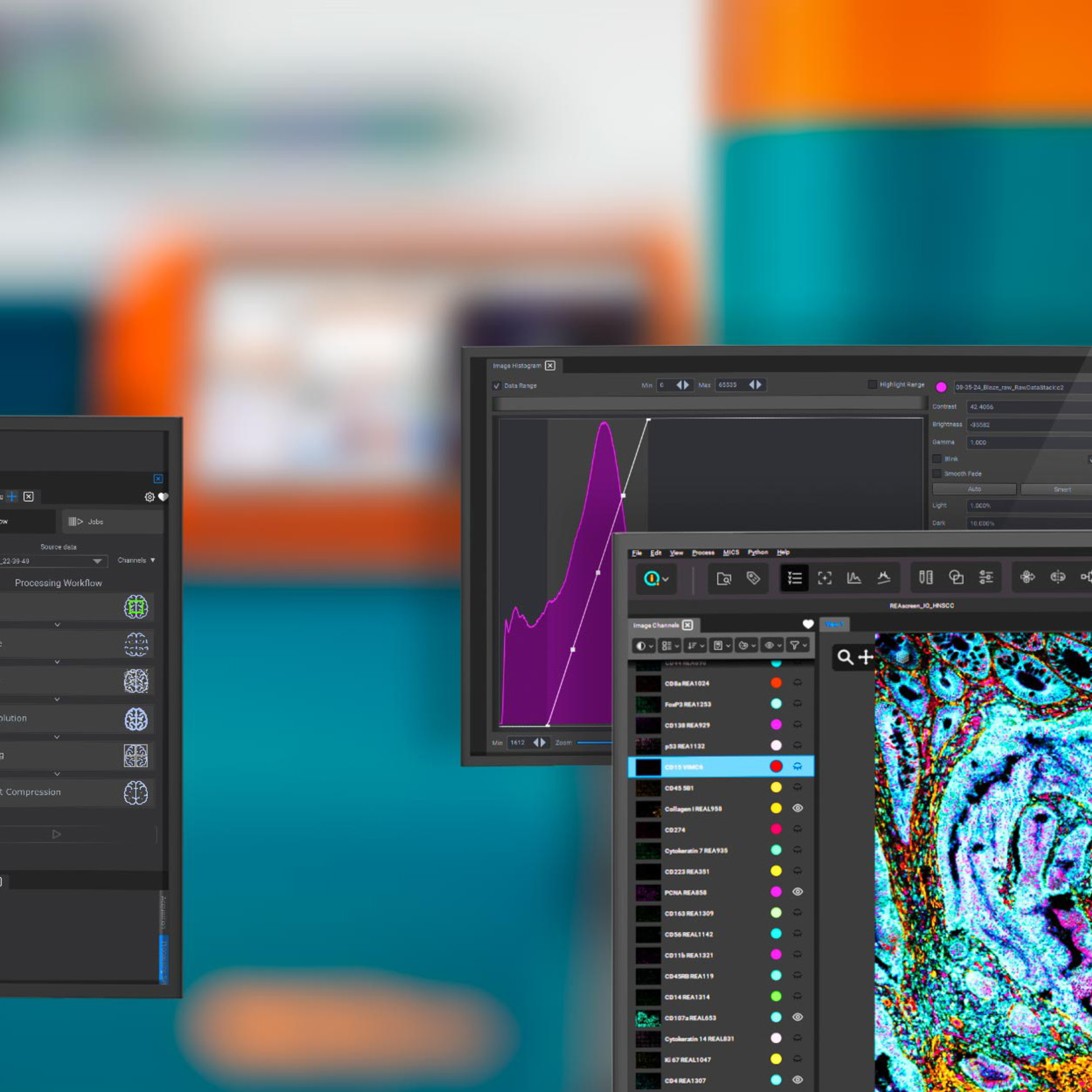Switch to the Jobs tab

(113, 522)
